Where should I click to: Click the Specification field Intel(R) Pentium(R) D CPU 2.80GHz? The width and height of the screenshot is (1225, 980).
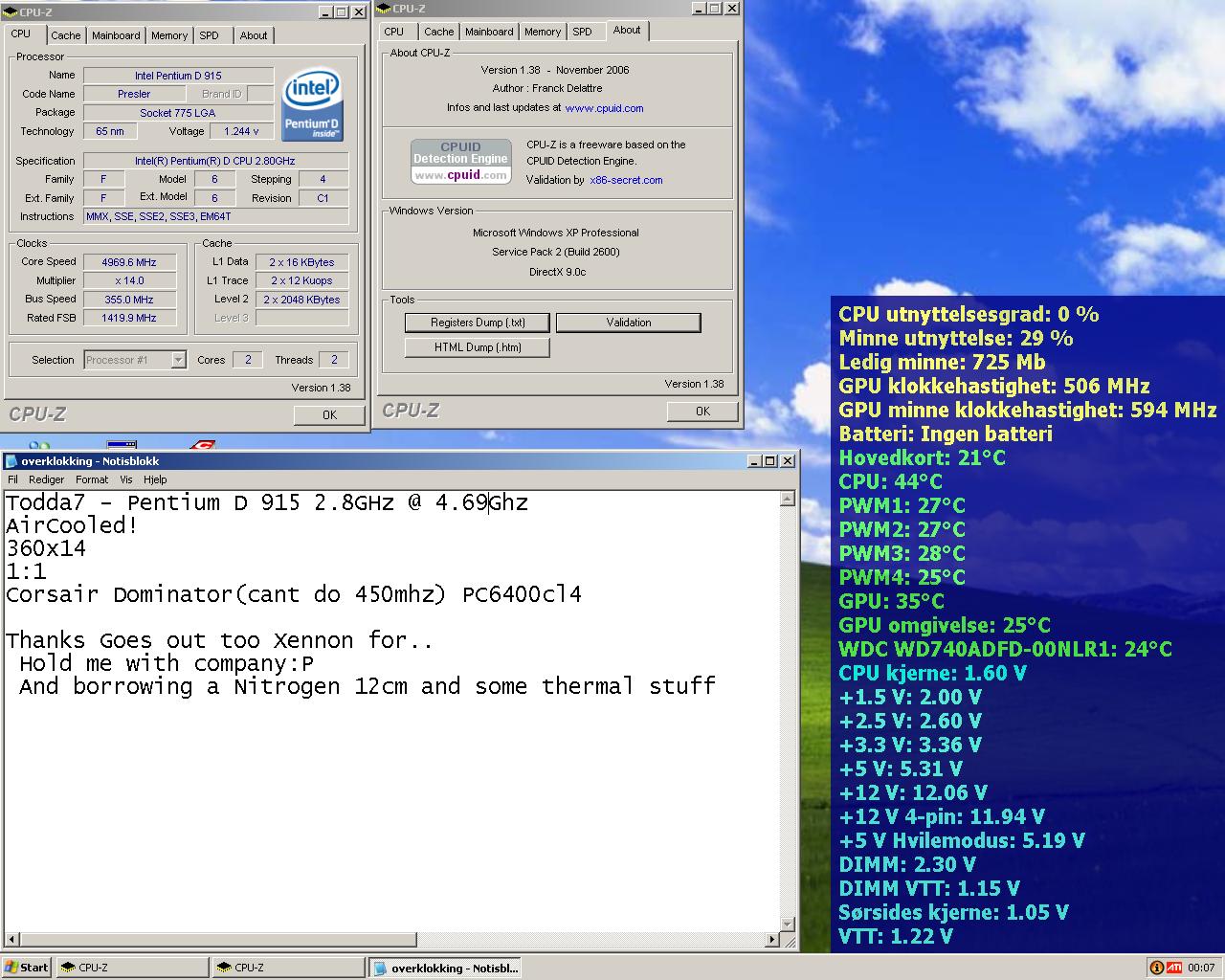tap(216, 161)
